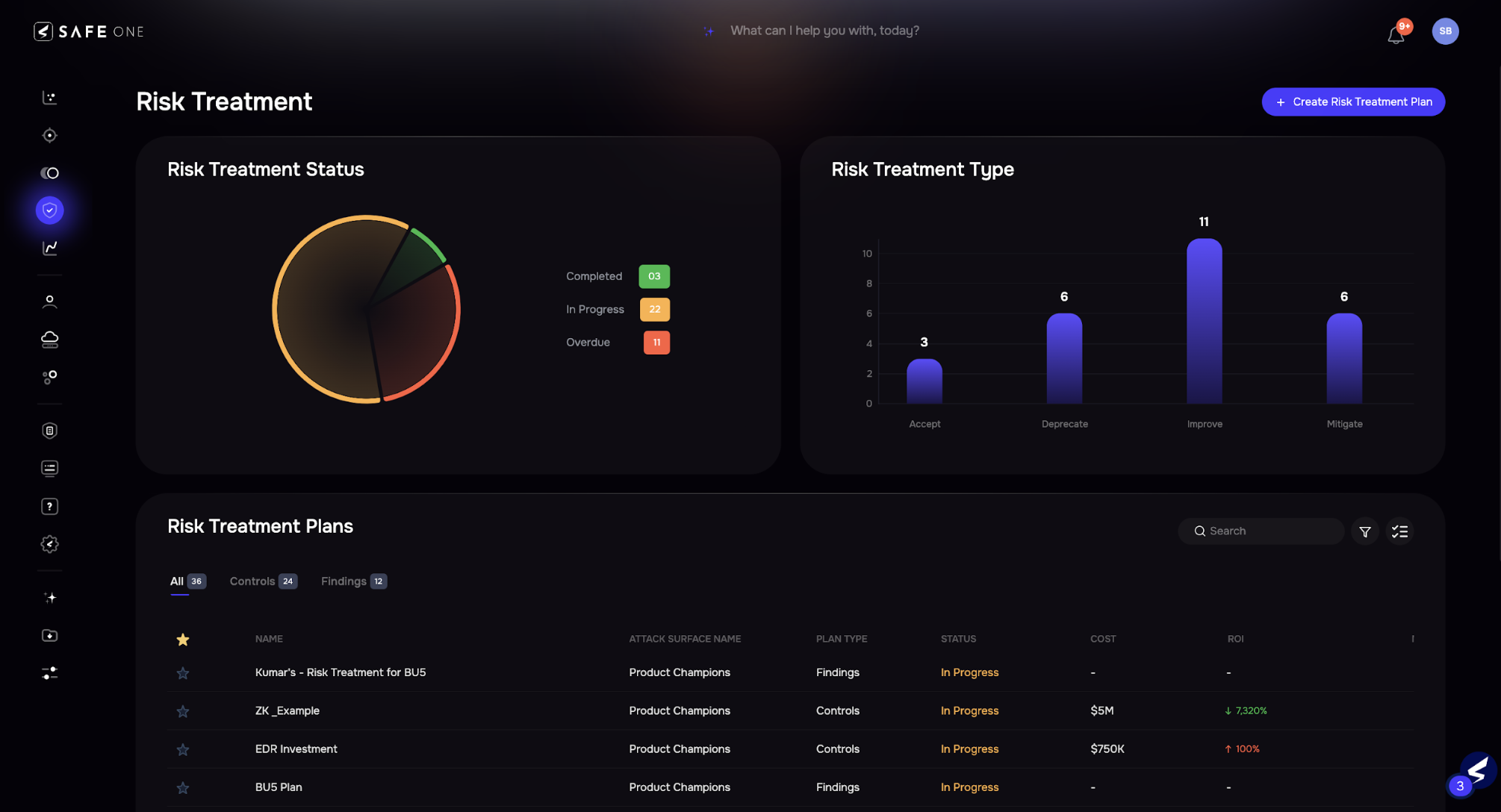Click the cloud sidebar icon

(x=49, y=340)
